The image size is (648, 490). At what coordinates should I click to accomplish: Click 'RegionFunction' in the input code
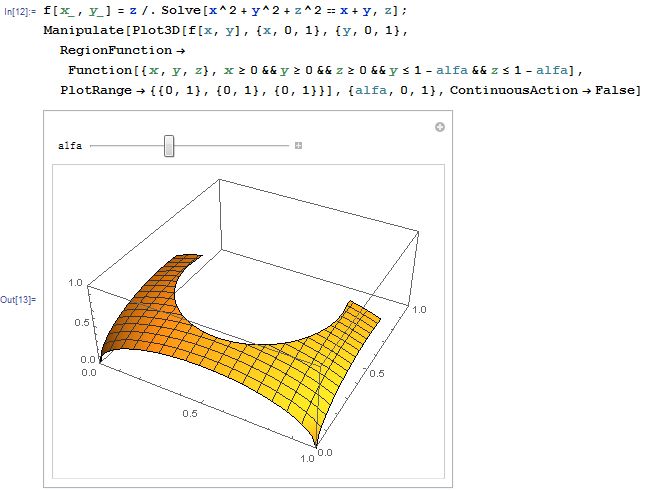pos(116,50)
